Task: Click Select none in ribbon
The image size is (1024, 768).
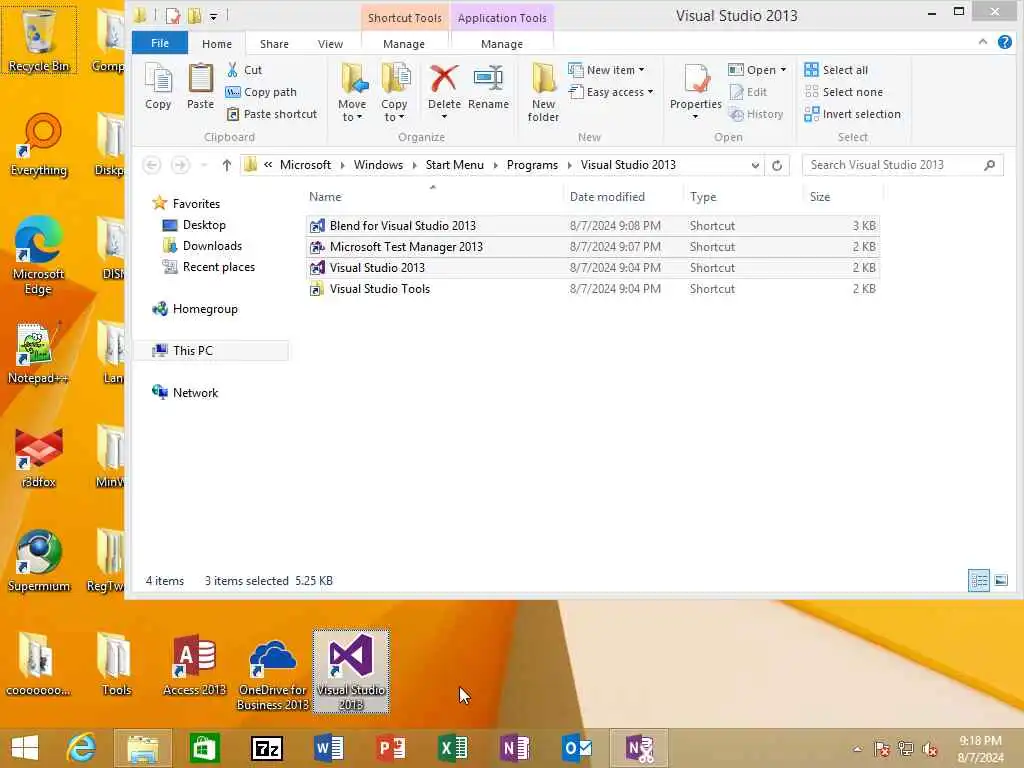Action: click(844, 92)
